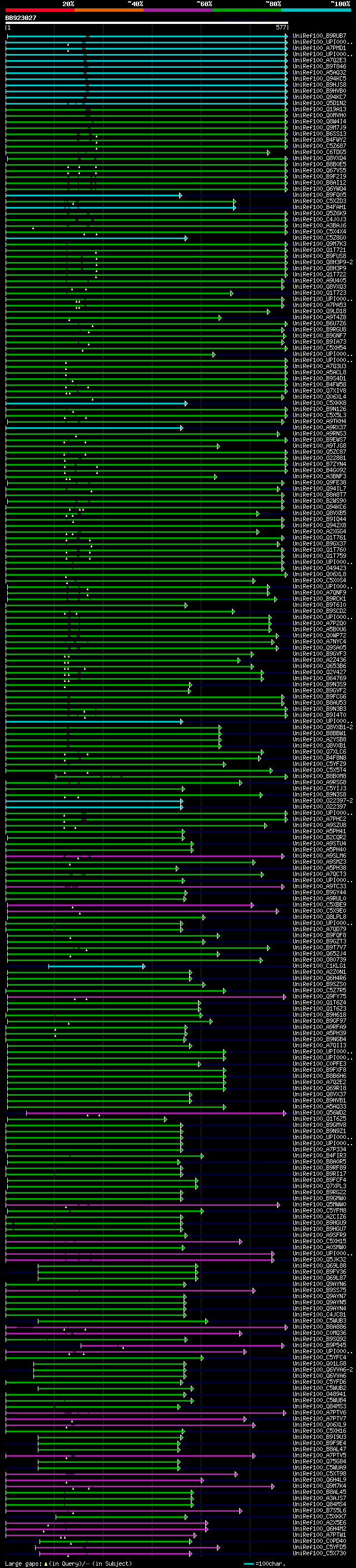Select label UniRef100_Q1T721
This screenshot has height=1568, width=356.
(319, 250)
